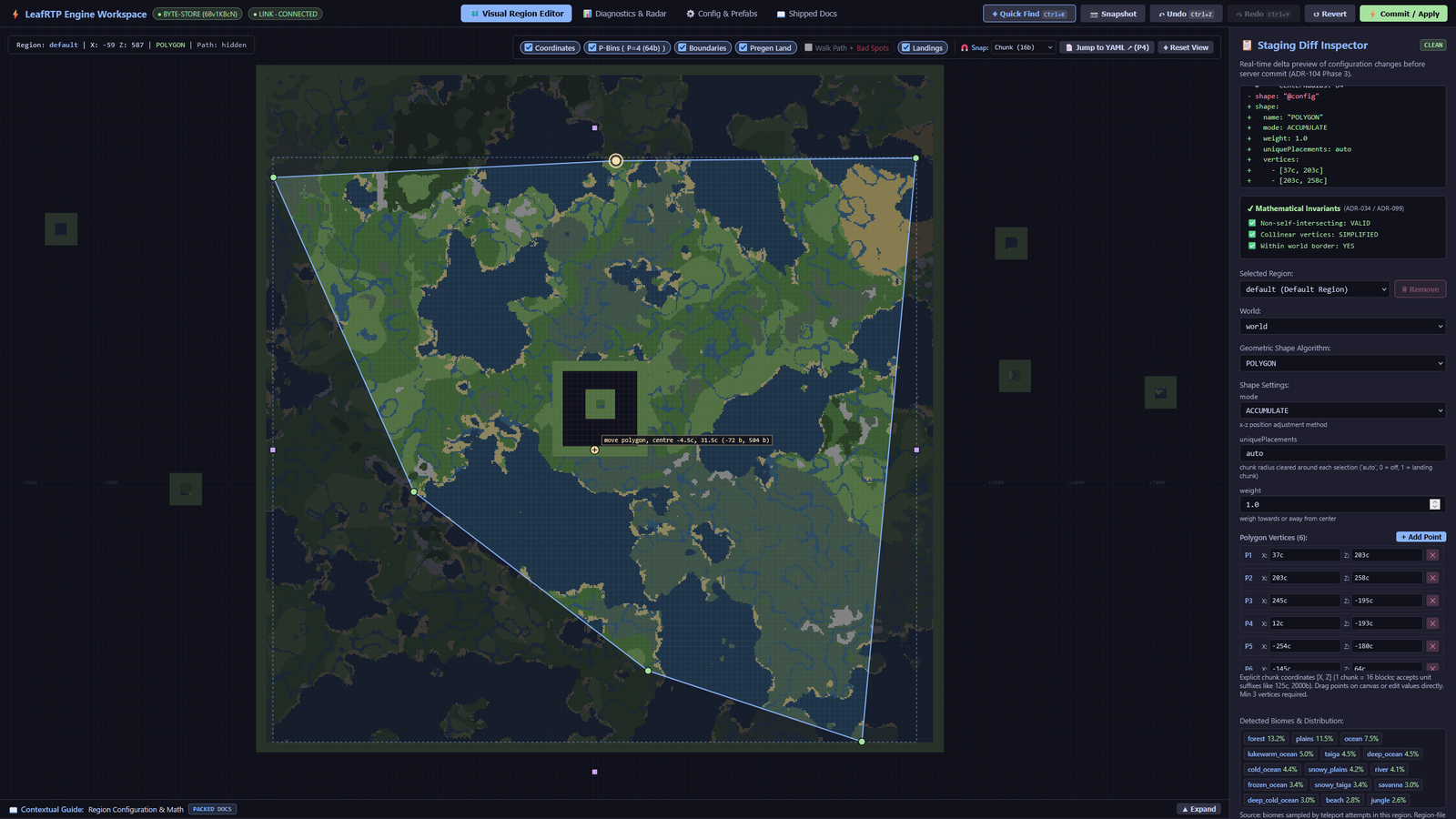This screenshot has height=819, width=1456.
Task: Click the P1 X coordinate field
Action: pos(1305,555)
